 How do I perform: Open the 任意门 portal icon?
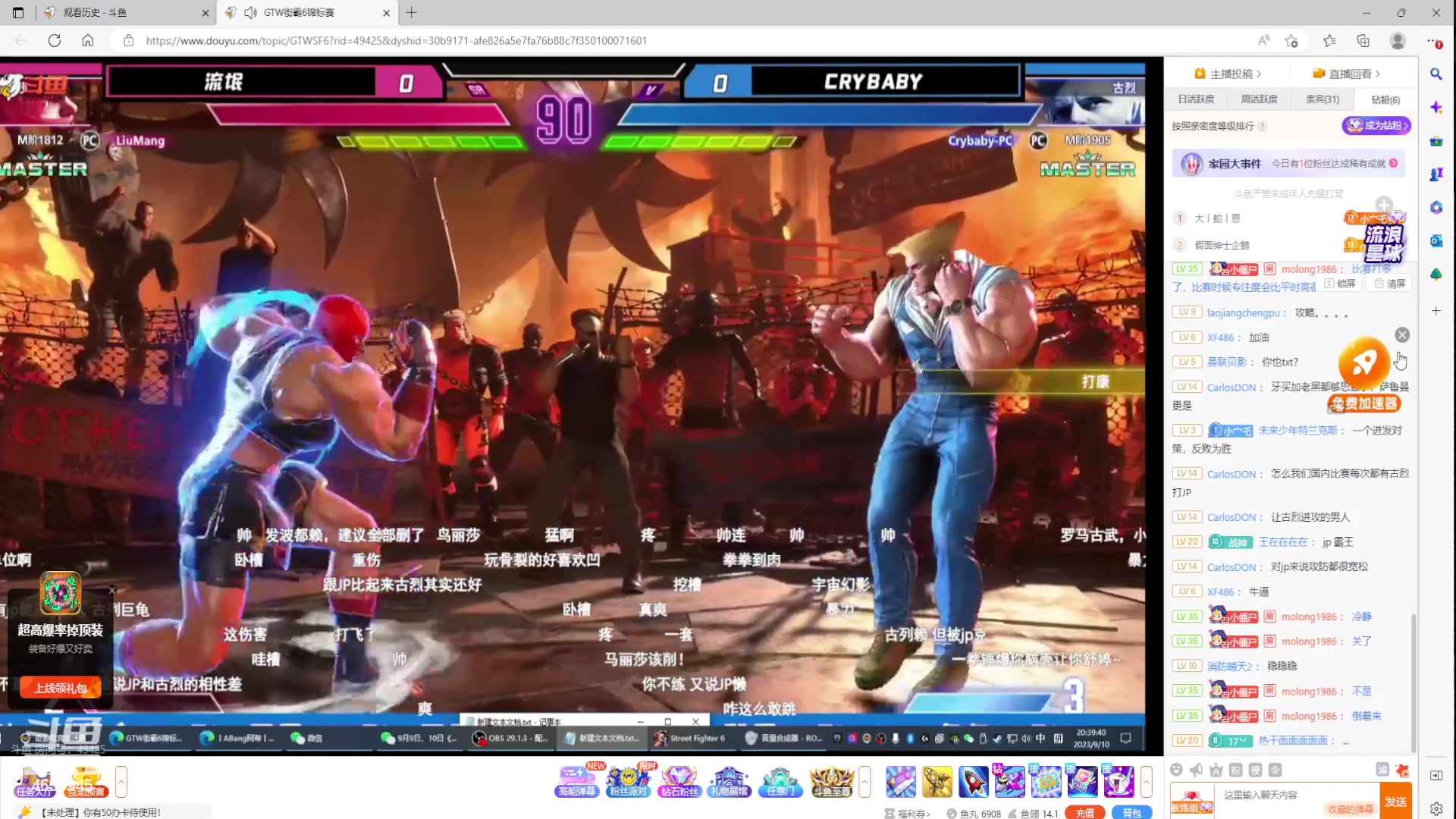pos(780,781)
